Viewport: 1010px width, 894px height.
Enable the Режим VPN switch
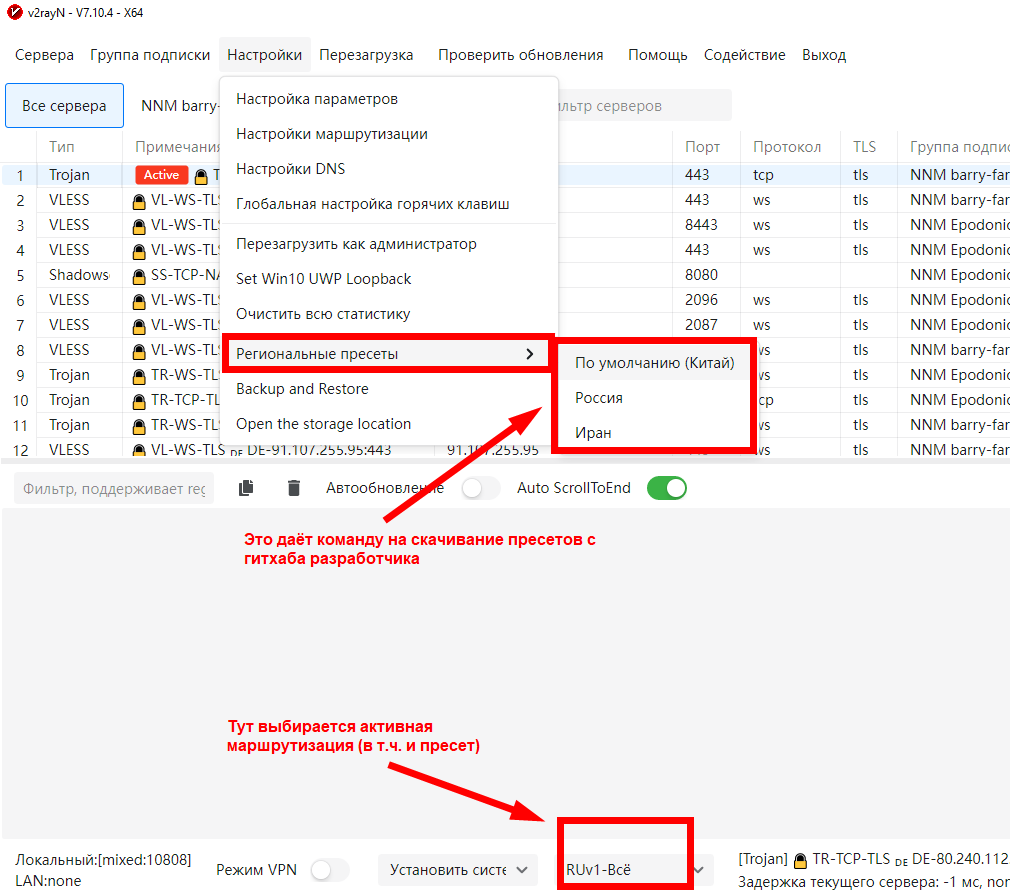click(330, 870)
